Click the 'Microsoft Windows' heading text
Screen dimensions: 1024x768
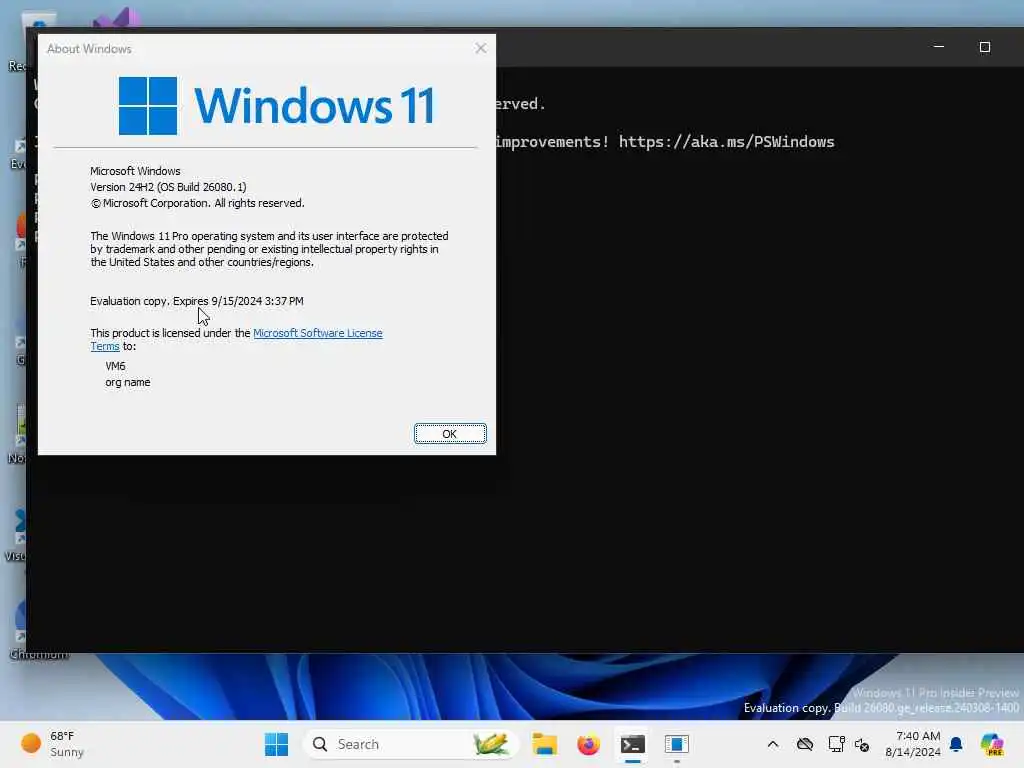[x=135, y=171]
